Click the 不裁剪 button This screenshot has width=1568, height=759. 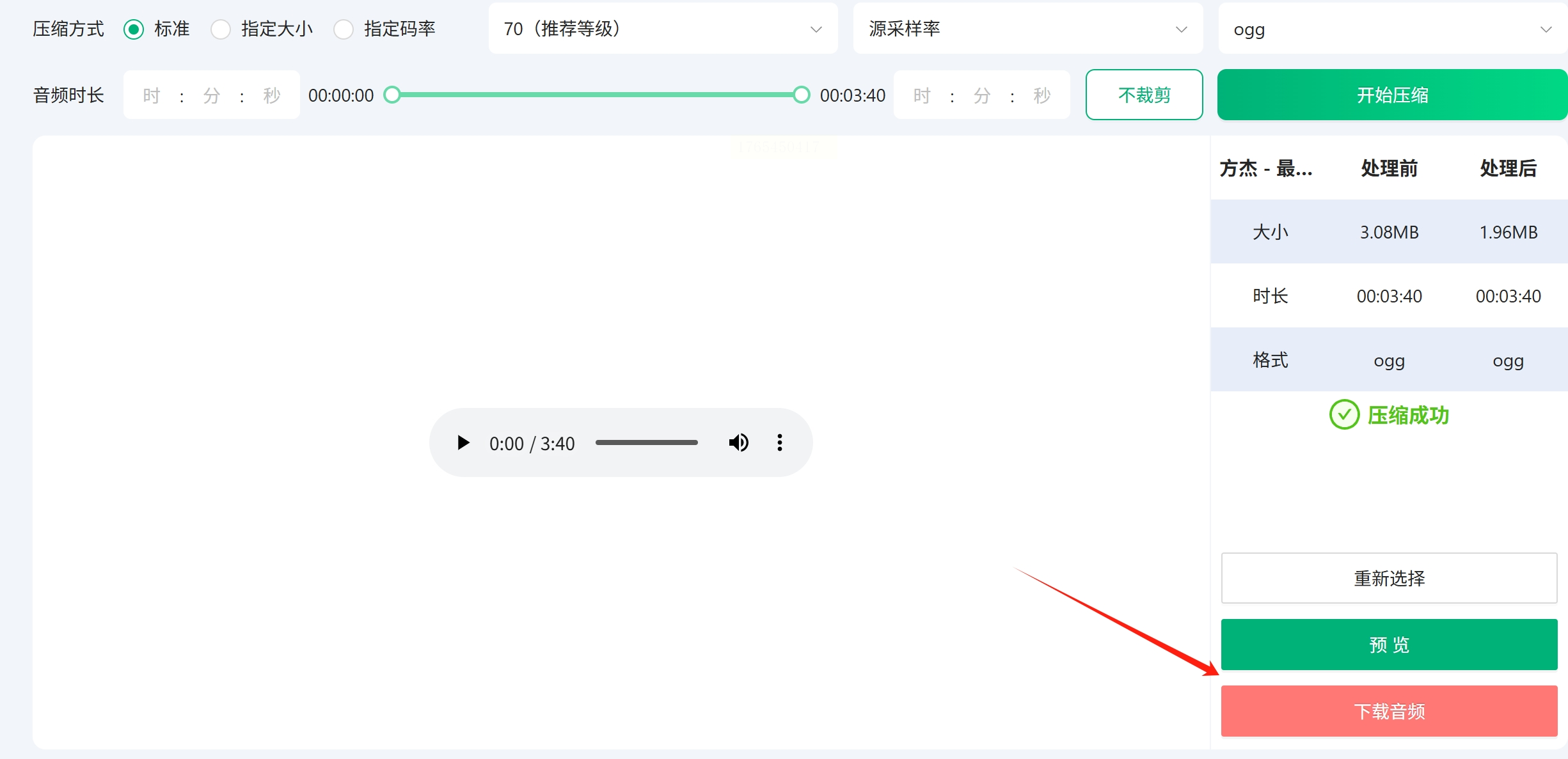tap(1144, 95)
